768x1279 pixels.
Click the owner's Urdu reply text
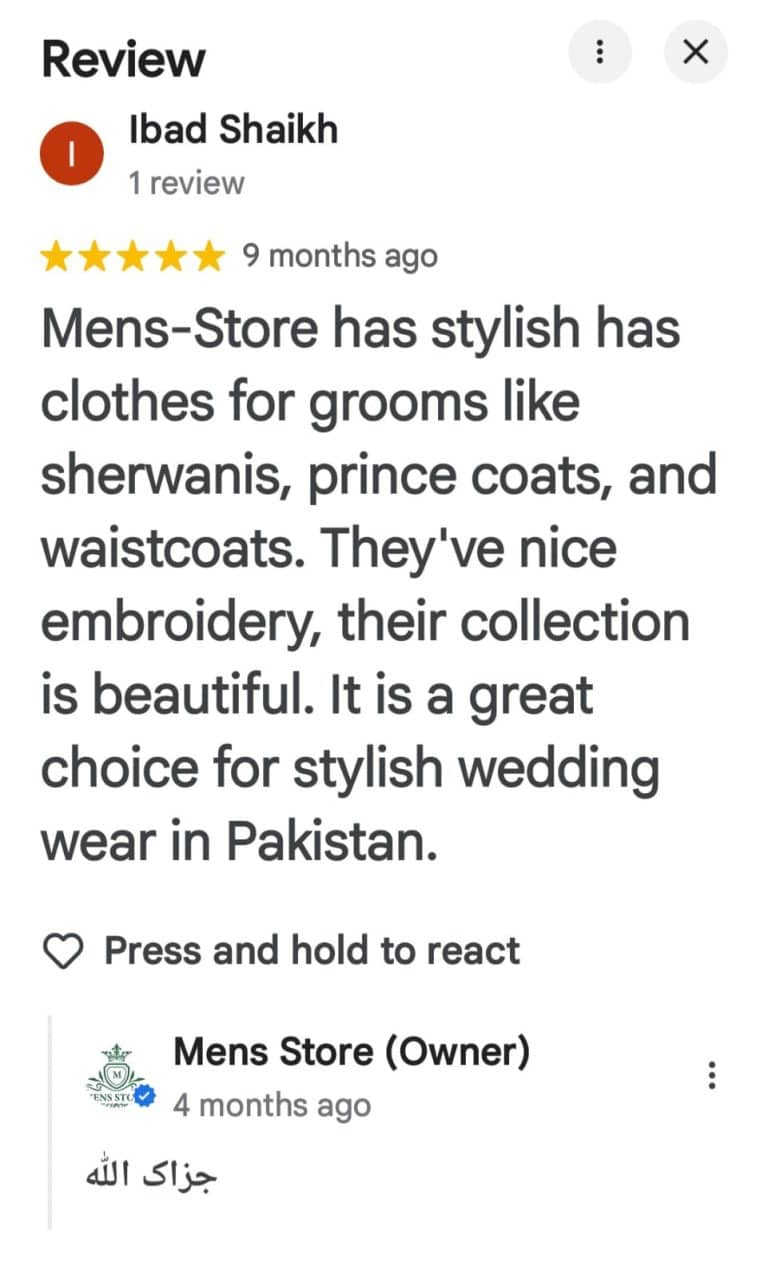[151, 1171]
